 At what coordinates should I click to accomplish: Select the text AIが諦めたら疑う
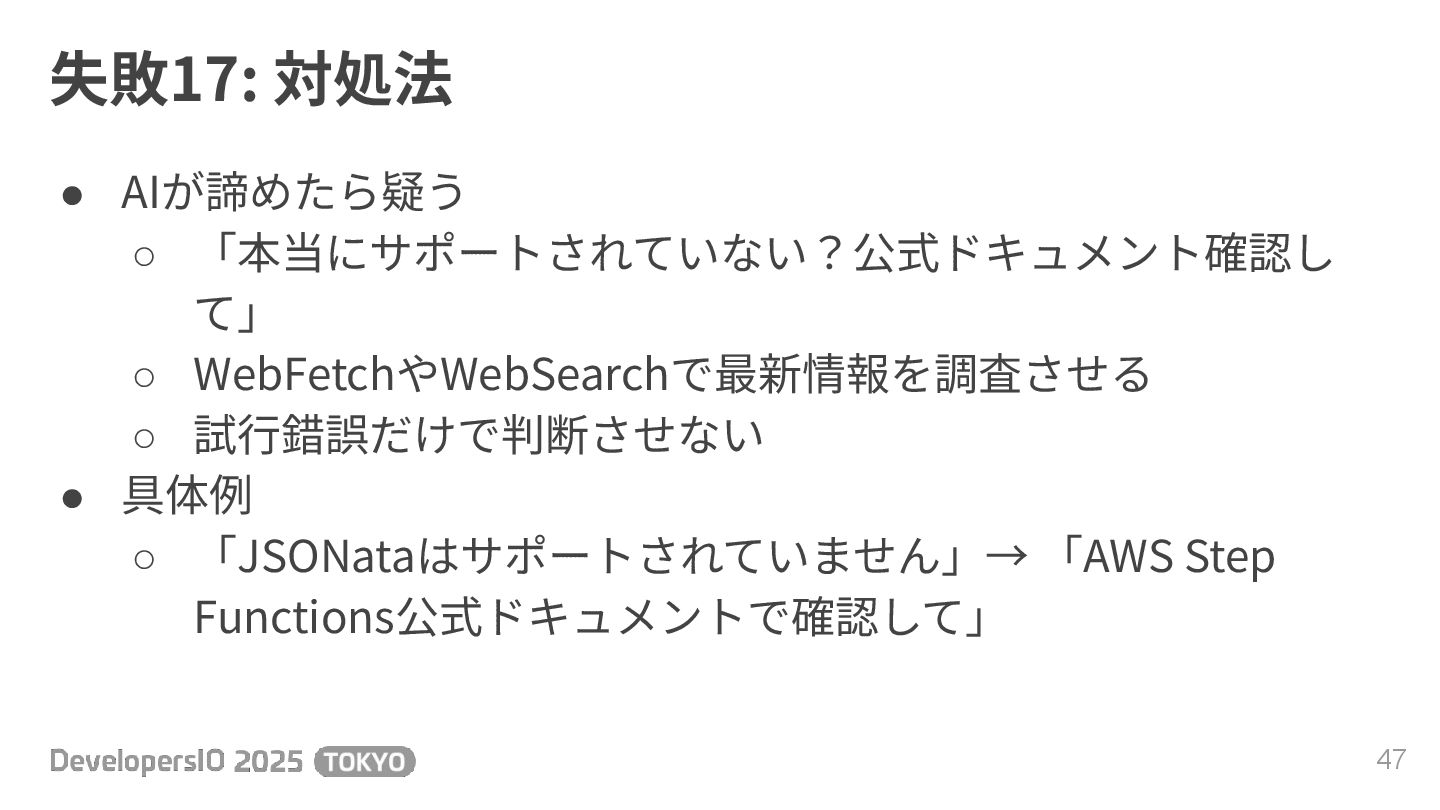[293, 192]
